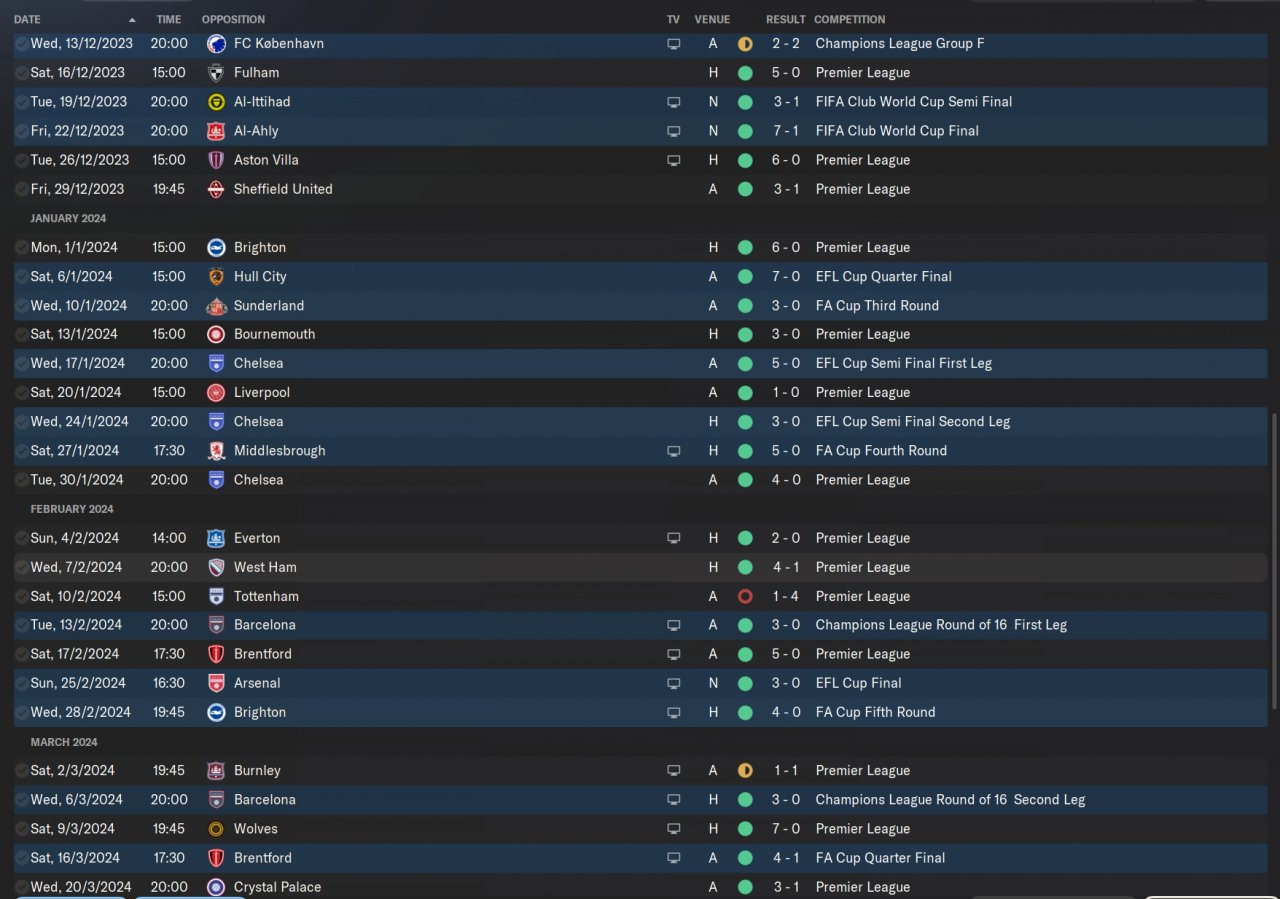Click the Liverpool club badge
The width and height of the screenshot is (1280, 899).
pyautogui.click(x=216, y=393)
